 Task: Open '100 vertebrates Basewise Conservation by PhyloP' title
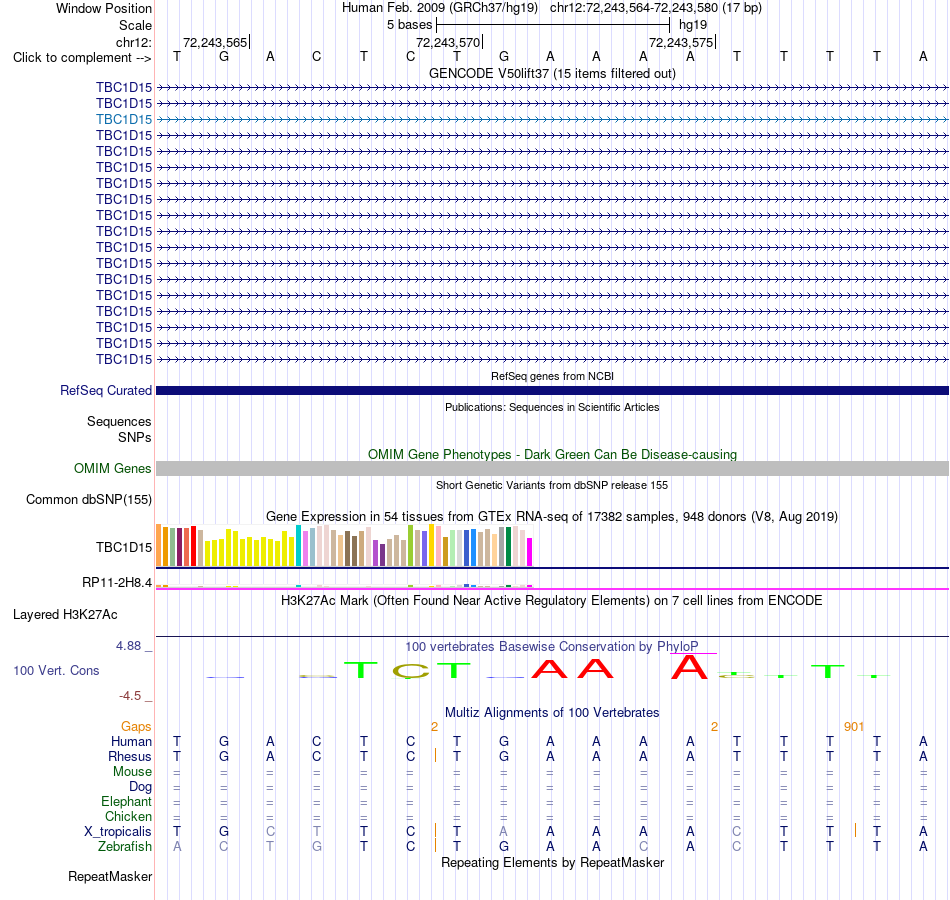pos(552,647)
